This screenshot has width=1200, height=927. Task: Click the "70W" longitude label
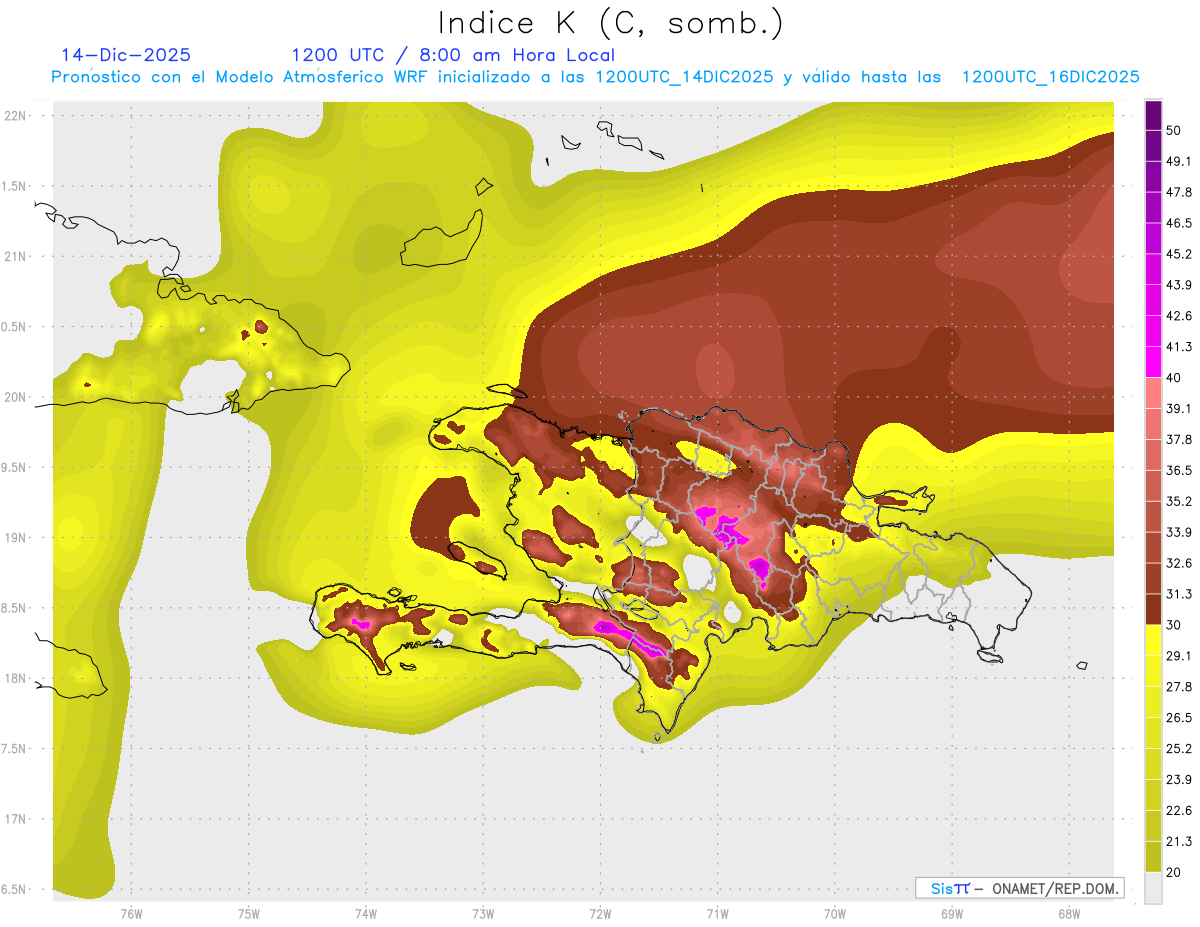point(834,913)
